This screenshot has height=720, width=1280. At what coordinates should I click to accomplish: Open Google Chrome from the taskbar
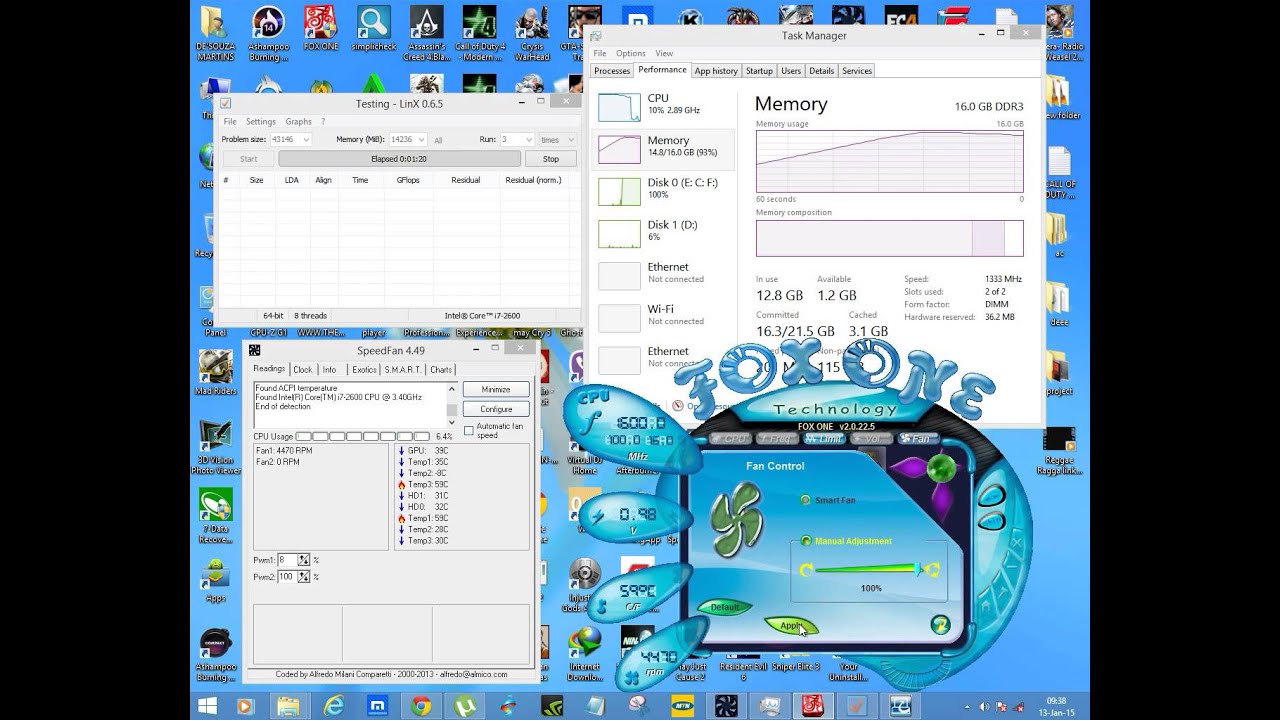click(421, 706)
